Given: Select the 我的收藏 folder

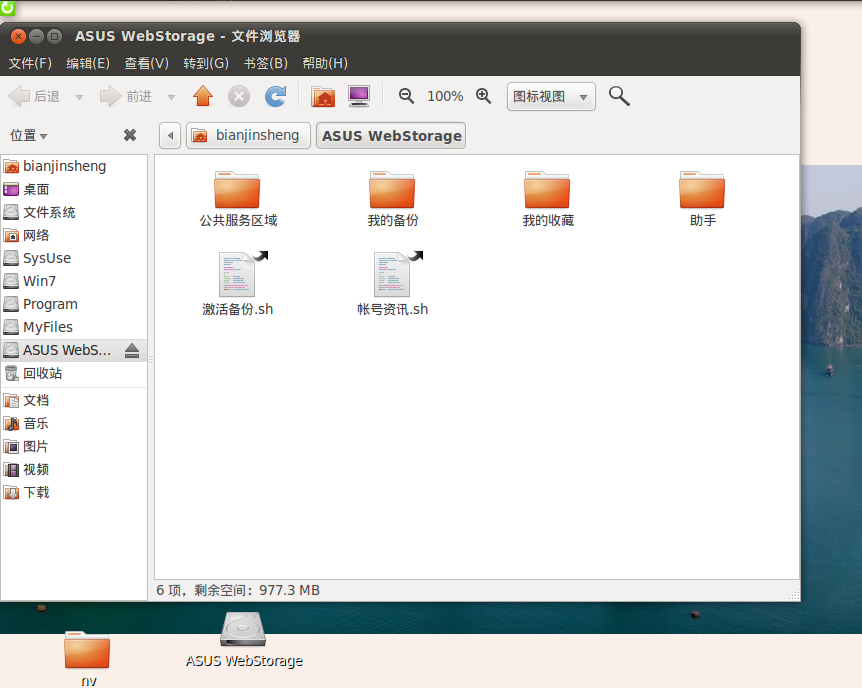Looking at the screenshot, I should tap(548, 199).
